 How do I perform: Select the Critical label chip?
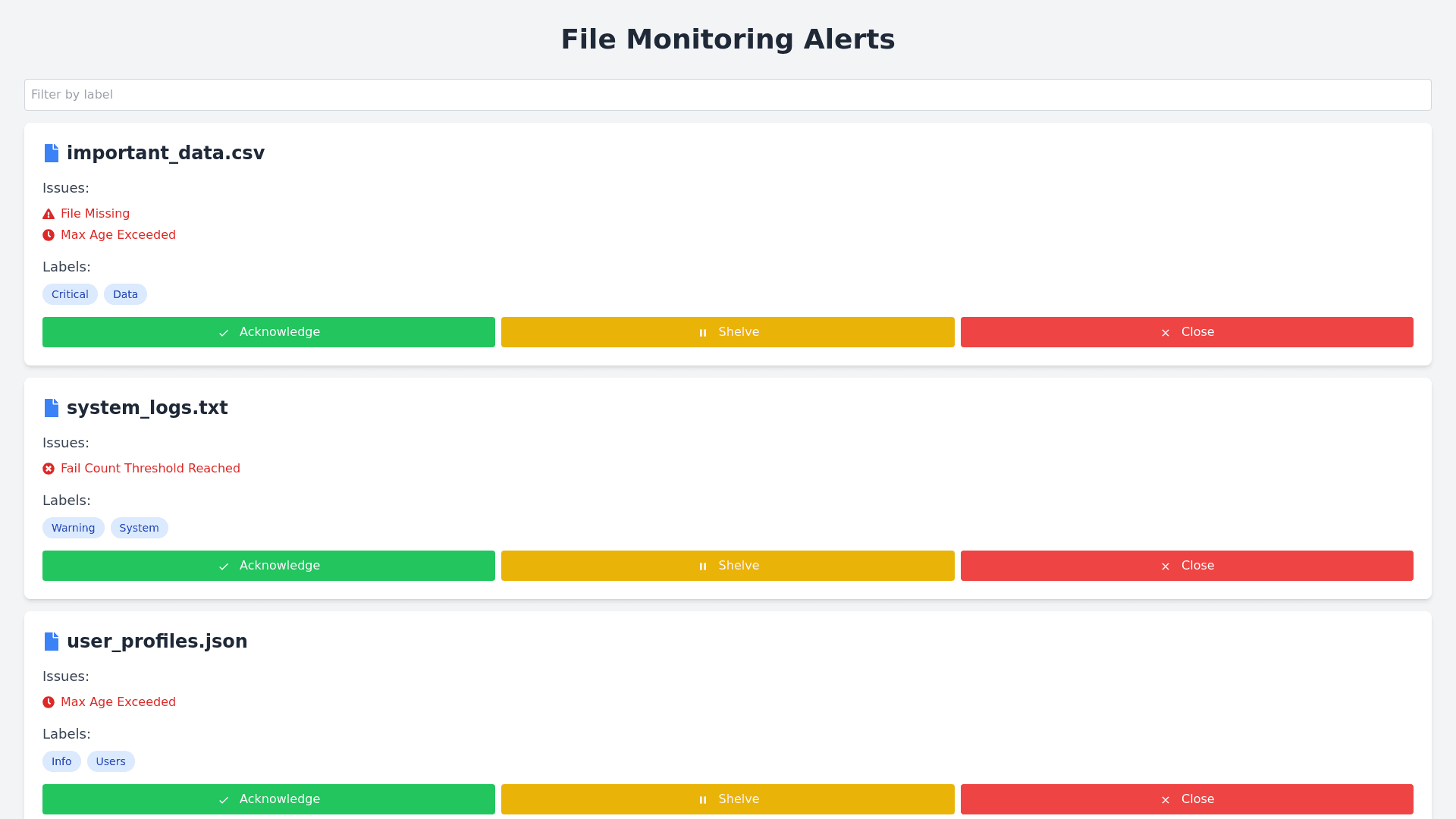(x=70, y=294)
